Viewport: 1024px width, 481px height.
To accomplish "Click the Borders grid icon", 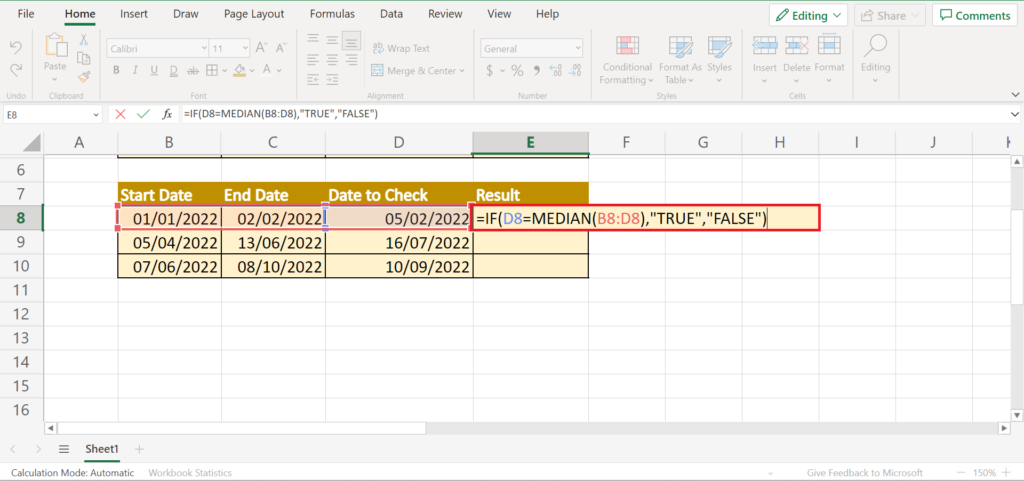I will [212, 70].
